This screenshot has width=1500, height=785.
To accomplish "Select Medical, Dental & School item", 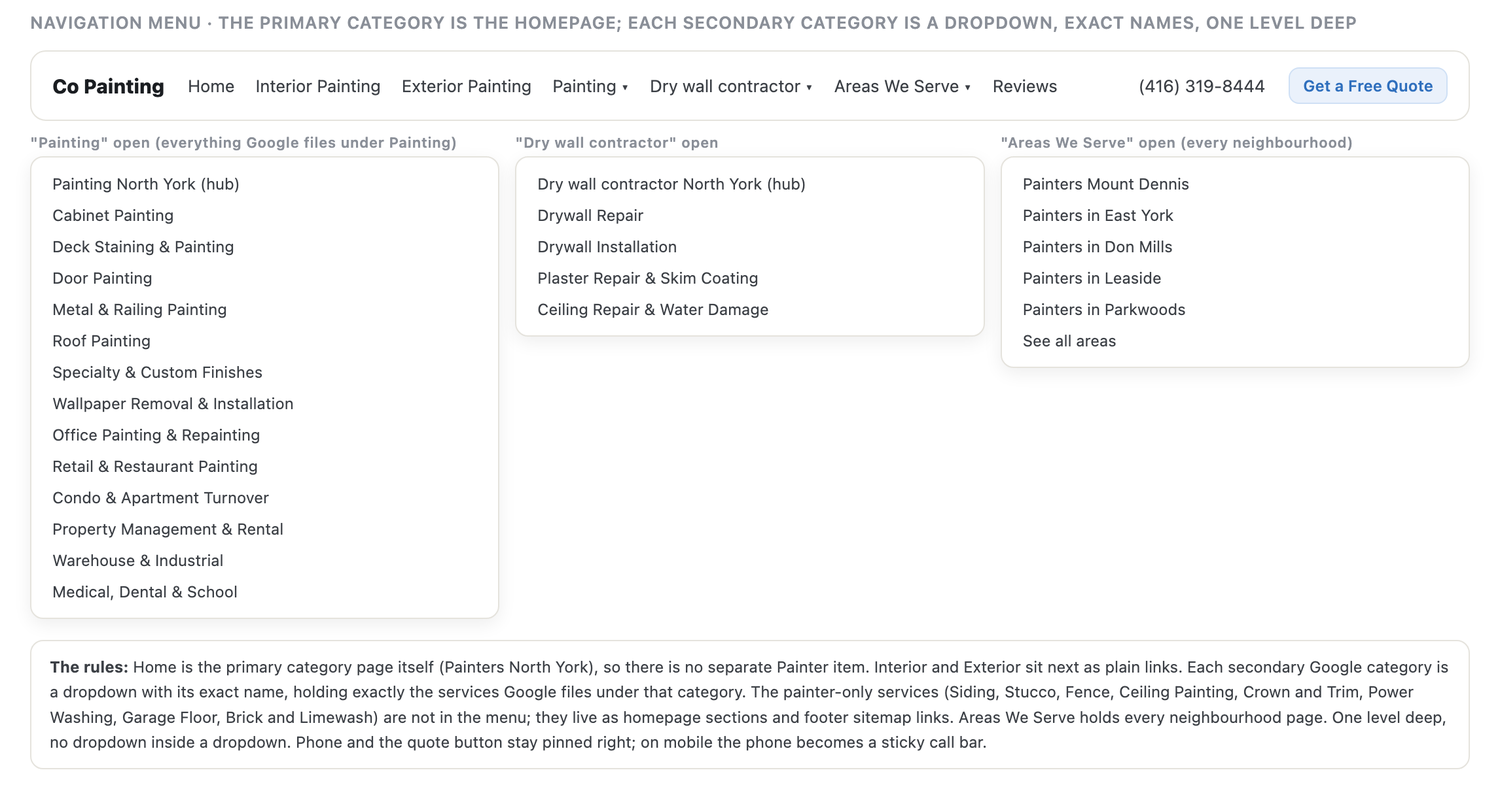I will pyautogui.click(x=145, y=592).
